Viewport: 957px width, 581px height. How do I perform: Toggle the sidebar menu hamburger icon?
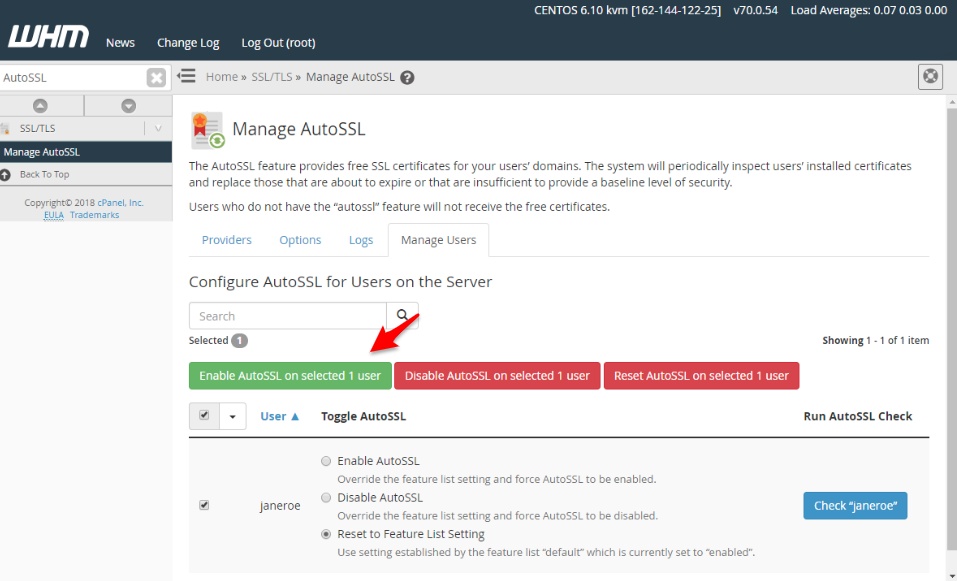pos(186,76)
